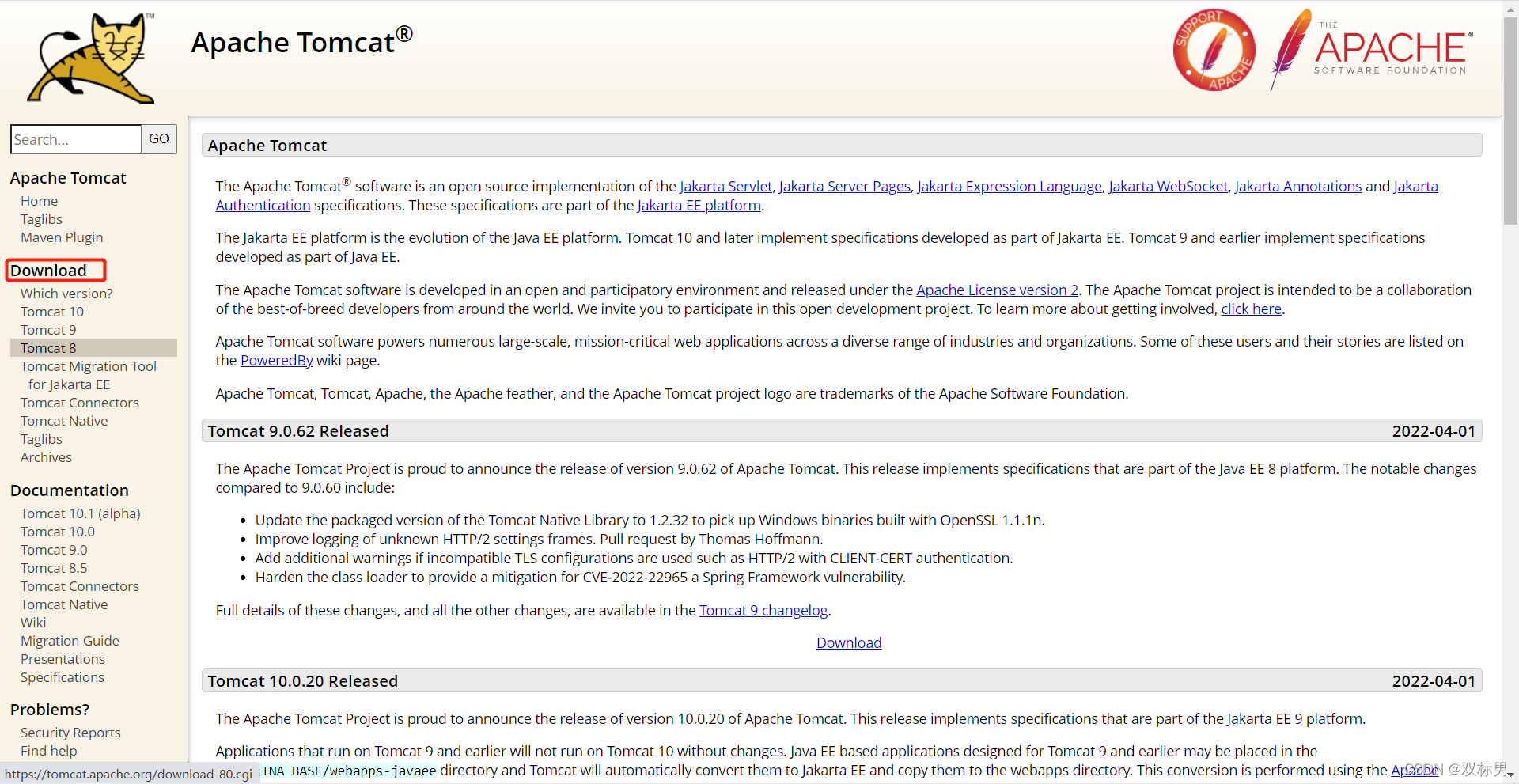Click the Apache Tomcat page title
Viewport: 1519px width, 784px height.
click(301, 42)
